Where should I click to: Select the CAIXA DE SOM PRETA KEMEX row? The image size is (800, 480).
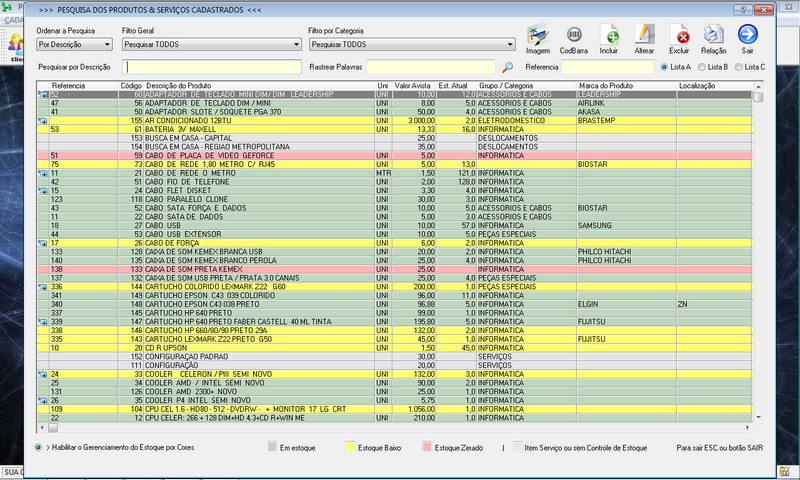(x=394, y=269)
